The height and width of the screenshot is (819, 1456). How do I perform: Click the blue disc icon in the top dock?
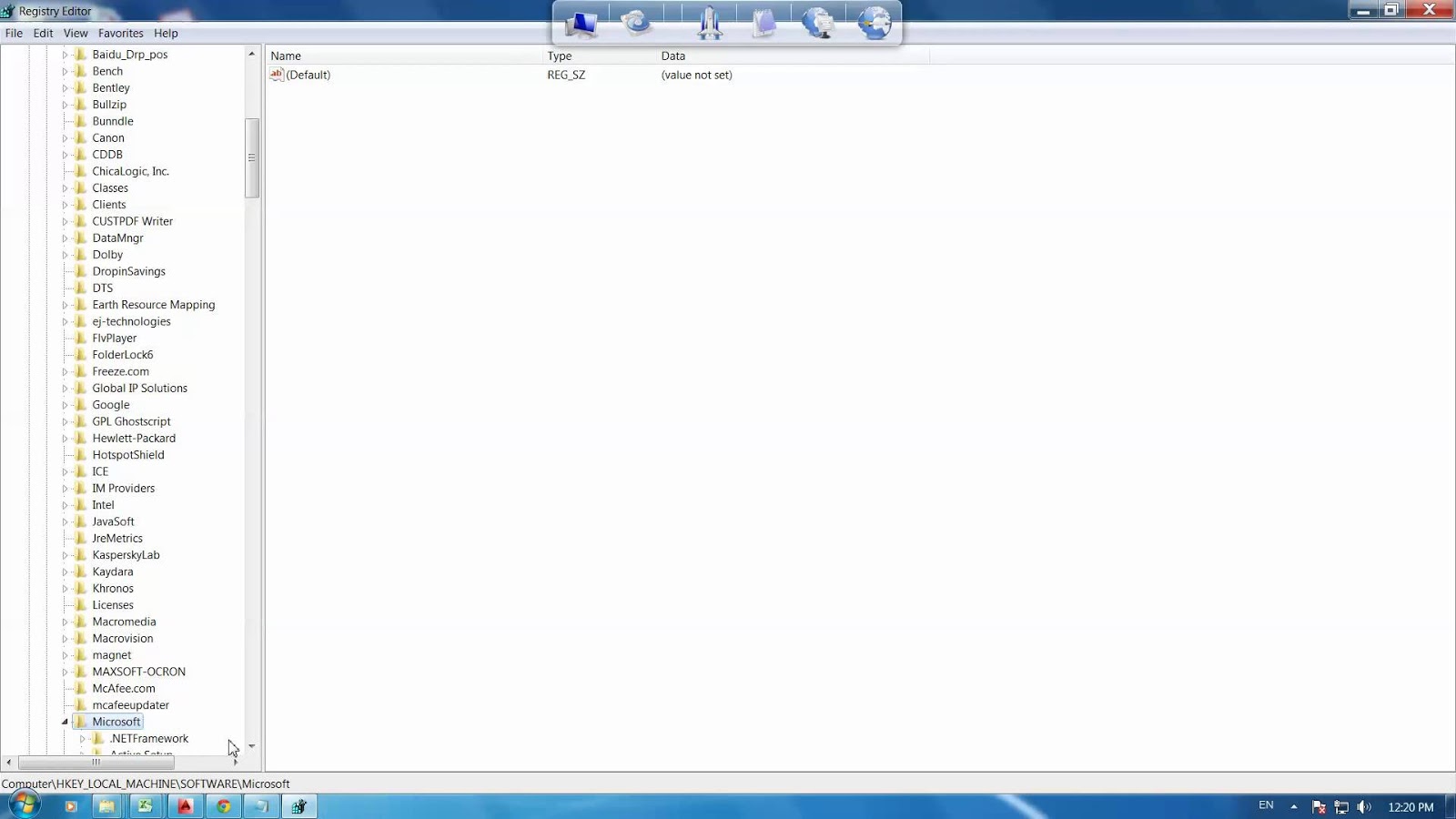tap(636, 22)
